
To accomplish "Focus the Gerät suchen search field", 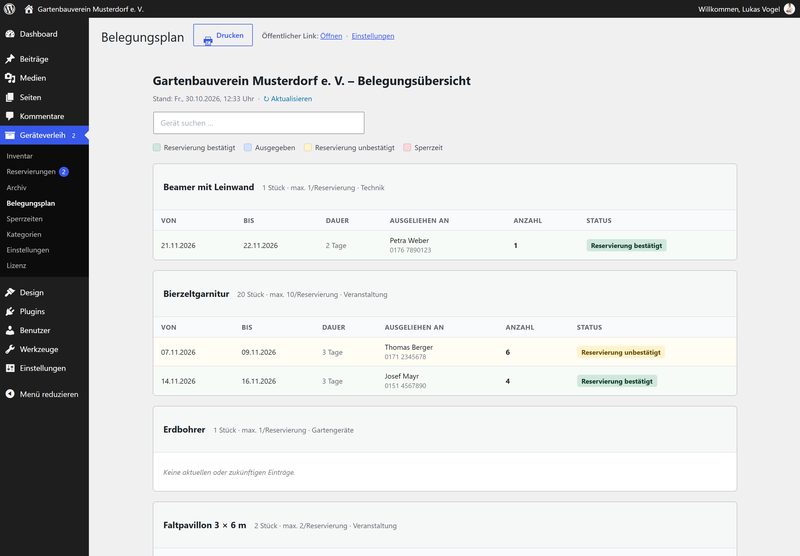I will pos(259,123).
